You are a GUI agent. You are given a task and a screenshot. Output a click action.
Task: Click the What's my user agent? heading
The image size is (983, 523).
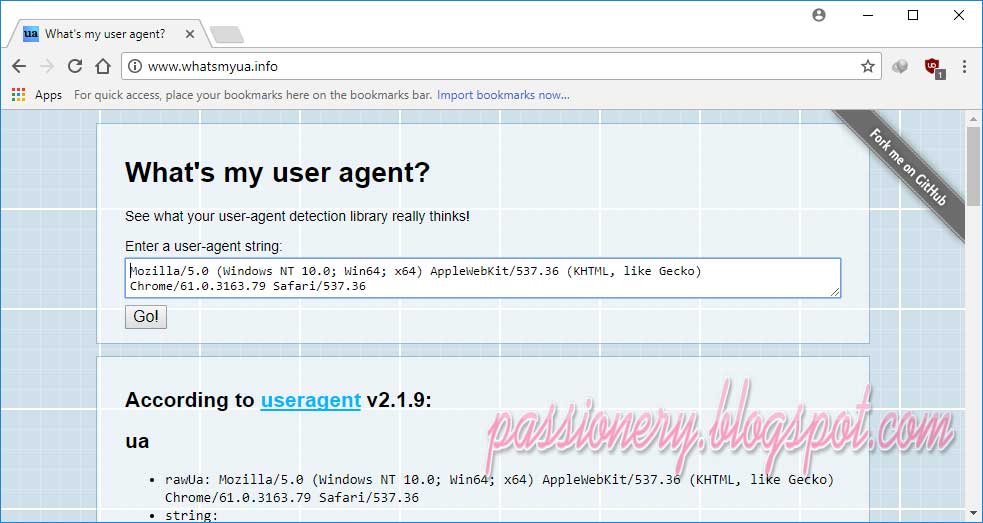pos(278,172)
